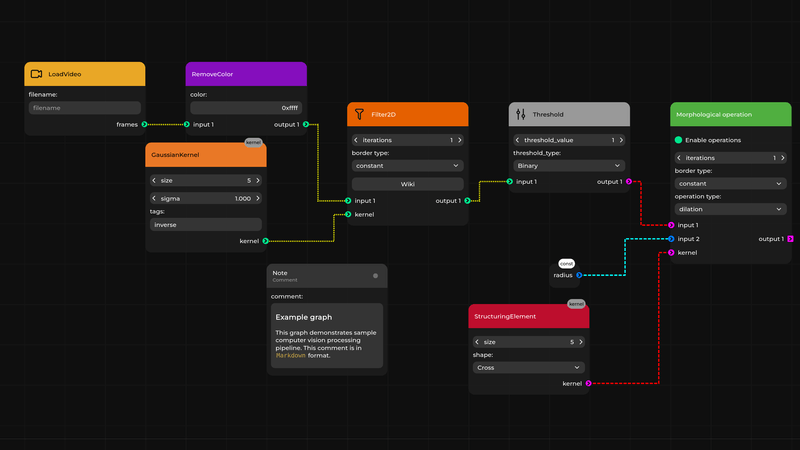The height and width of the screenshot is (450, 800).
Task: Click the RemoveColor color value field
Action: tap(245, 108)
